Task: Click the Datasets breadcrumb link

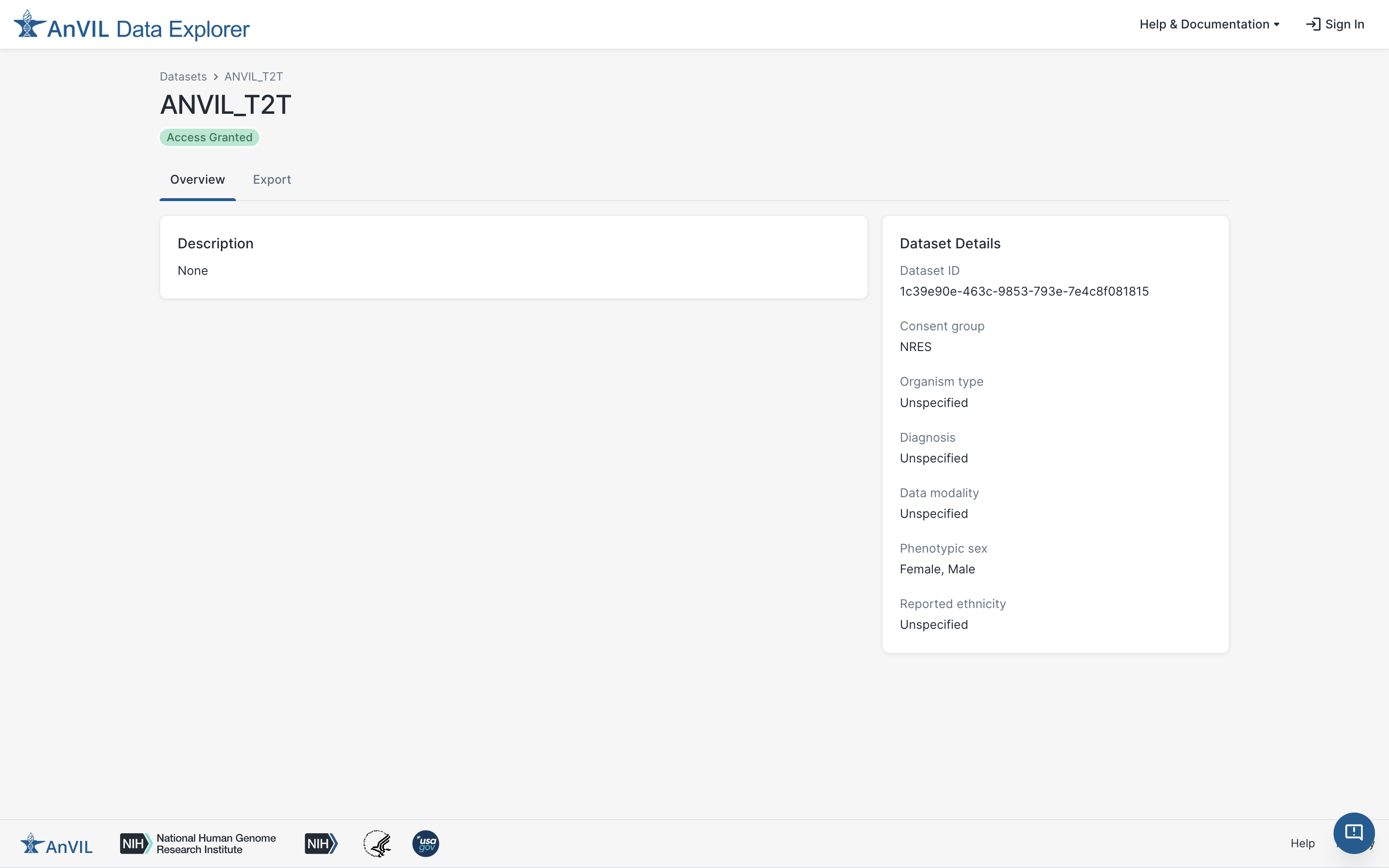Action: [183, 76]
